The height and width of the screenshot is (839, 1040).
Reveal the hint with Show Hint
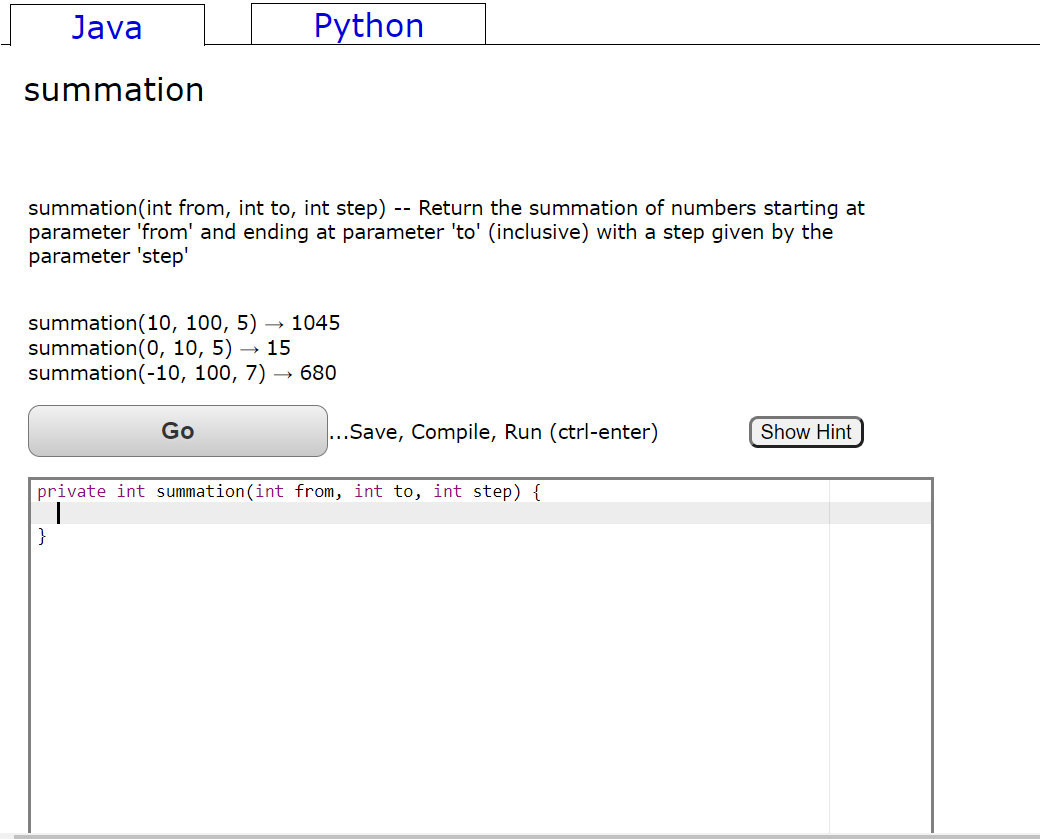point(806,432)
